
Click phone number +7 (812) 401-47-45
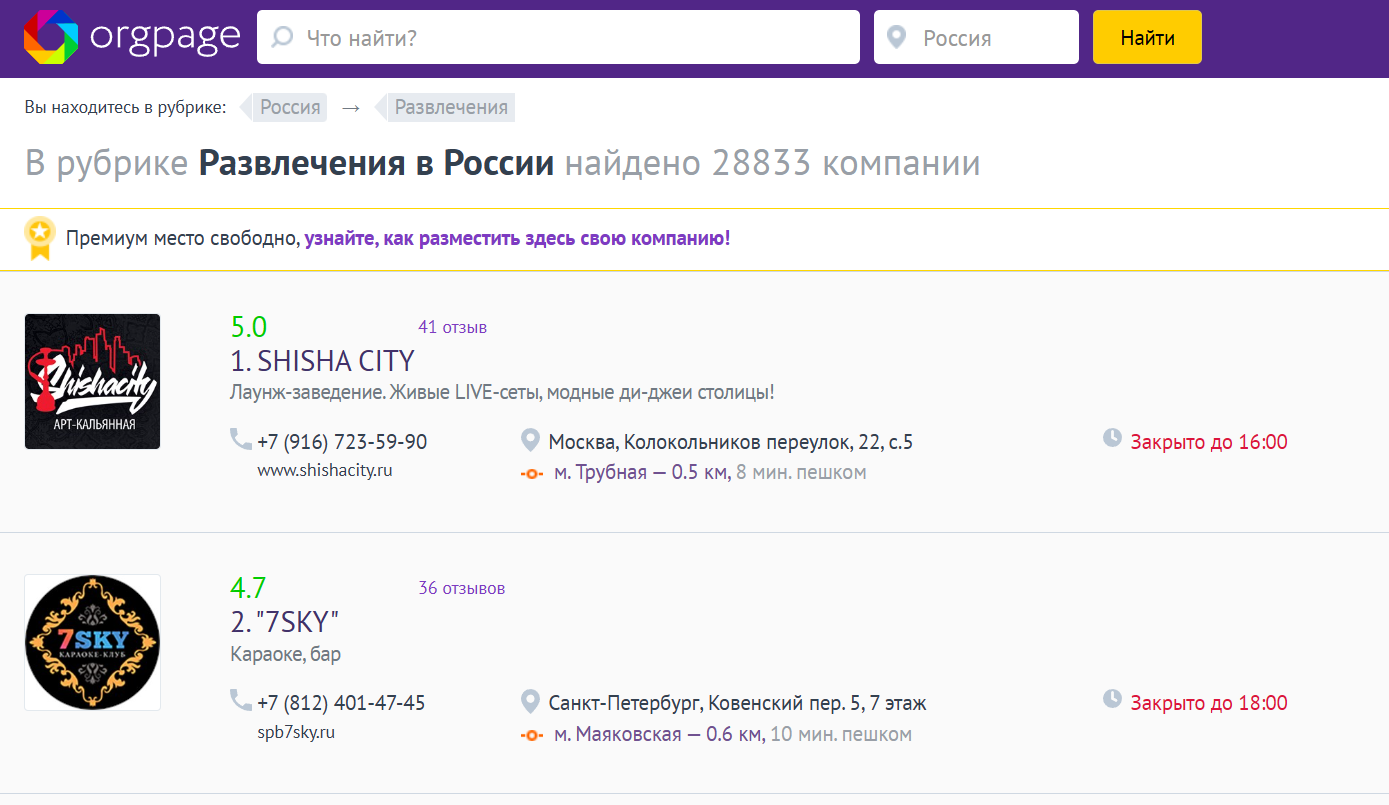pos(341,703)
